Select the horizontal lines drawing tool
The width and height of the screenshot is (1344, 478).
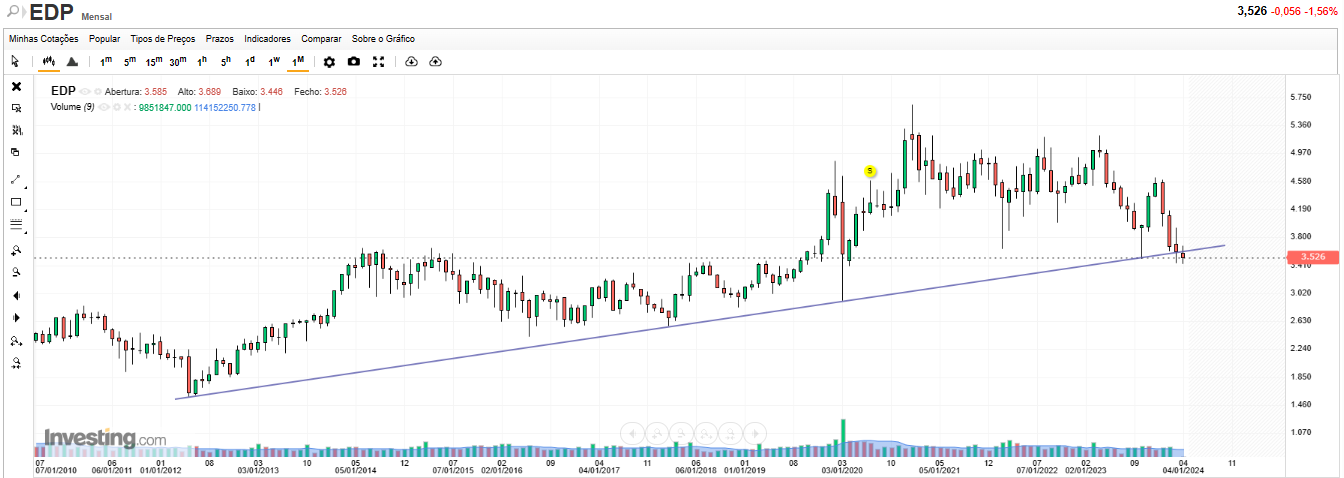pyautogui.click(x=16, y=225)
